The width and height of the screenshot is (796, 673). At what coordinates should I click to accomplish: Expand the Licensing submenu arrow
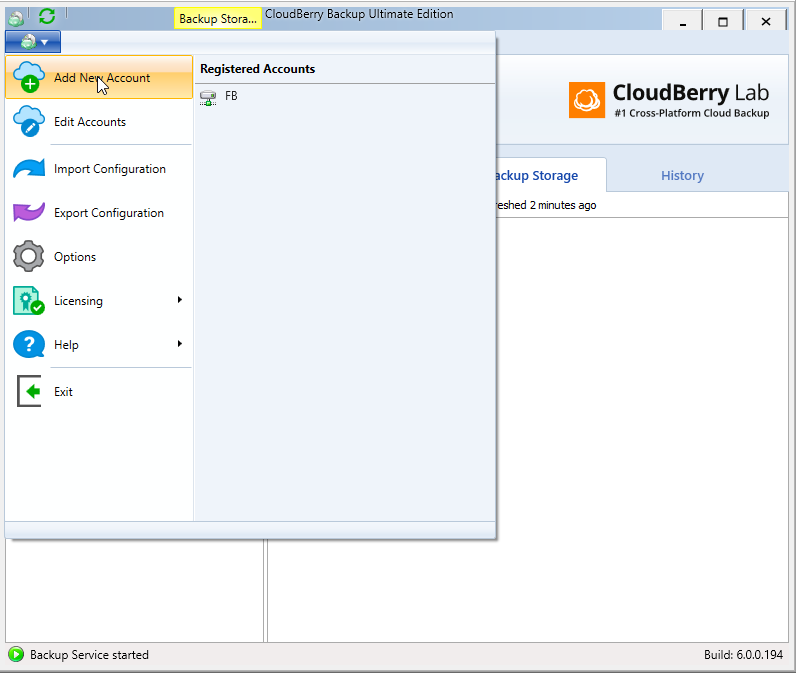[180, 299]
